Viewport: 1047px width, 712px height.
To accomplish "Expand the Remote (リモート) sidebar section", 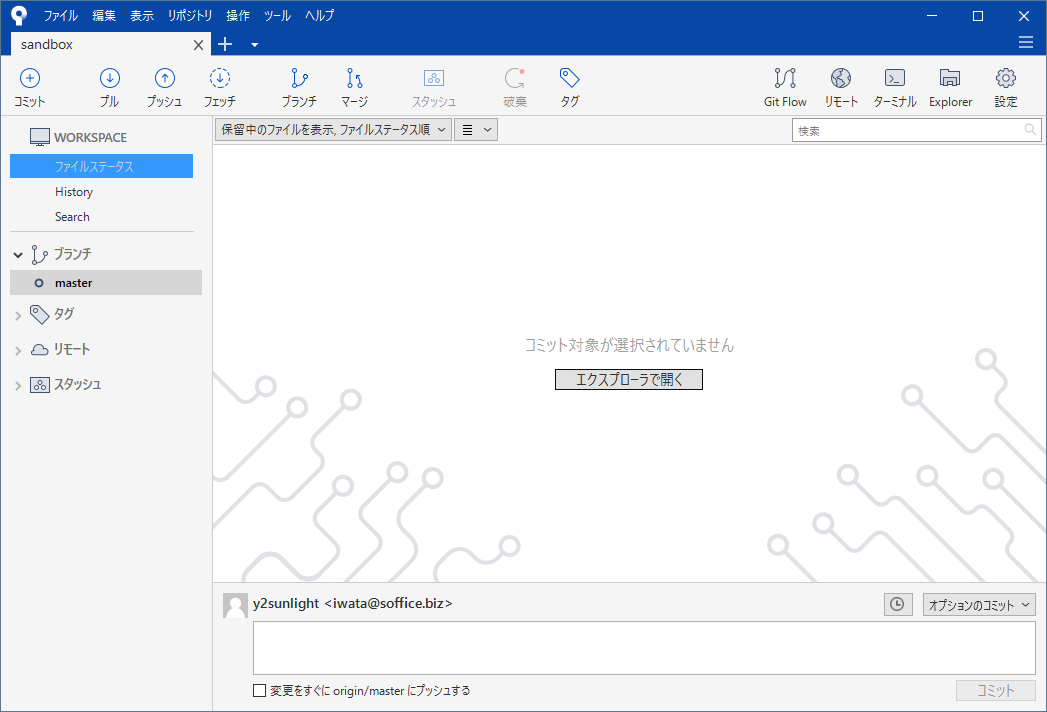I will [18, 350].
